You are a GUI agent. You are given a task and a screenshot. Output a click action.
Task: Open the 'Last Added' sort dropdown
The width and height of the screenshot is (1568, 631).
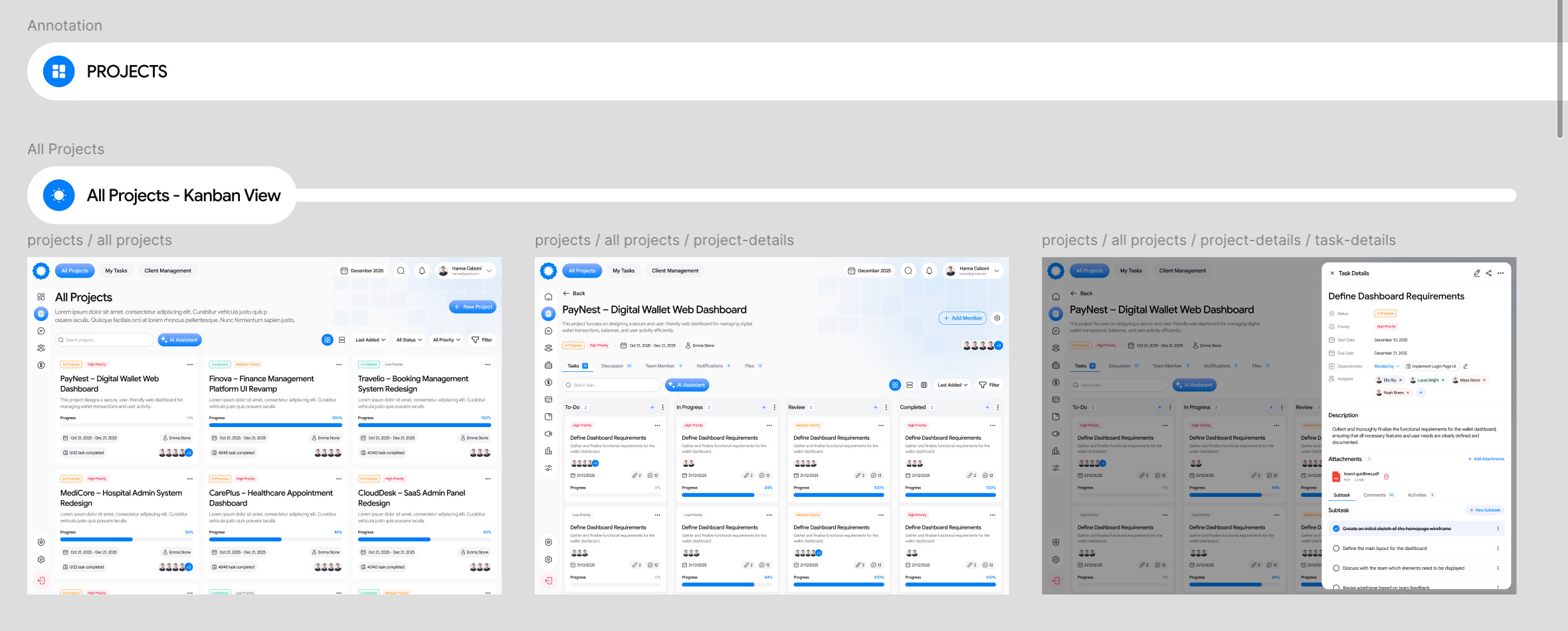click(x=370, y=339)
